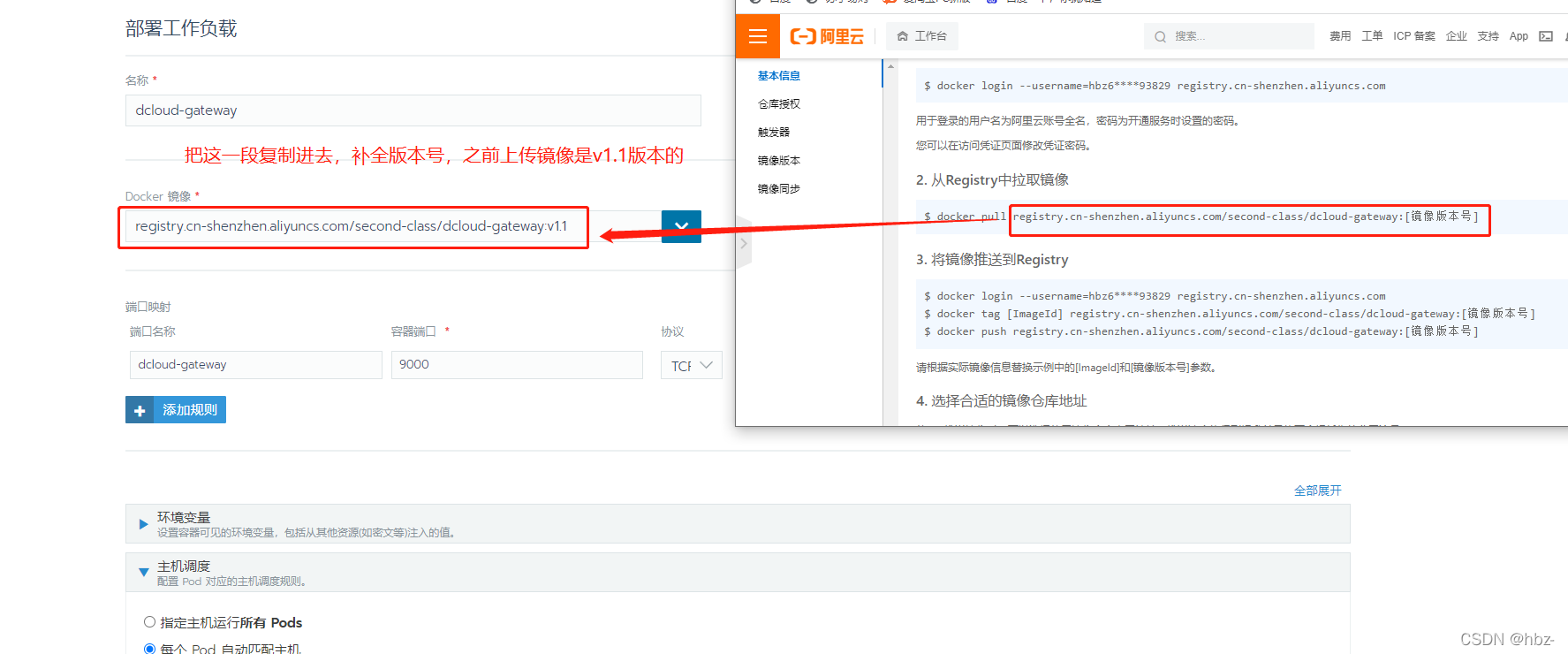
Task: Select 指定主机运行所有 Pods radio
Action: (149, 622)
